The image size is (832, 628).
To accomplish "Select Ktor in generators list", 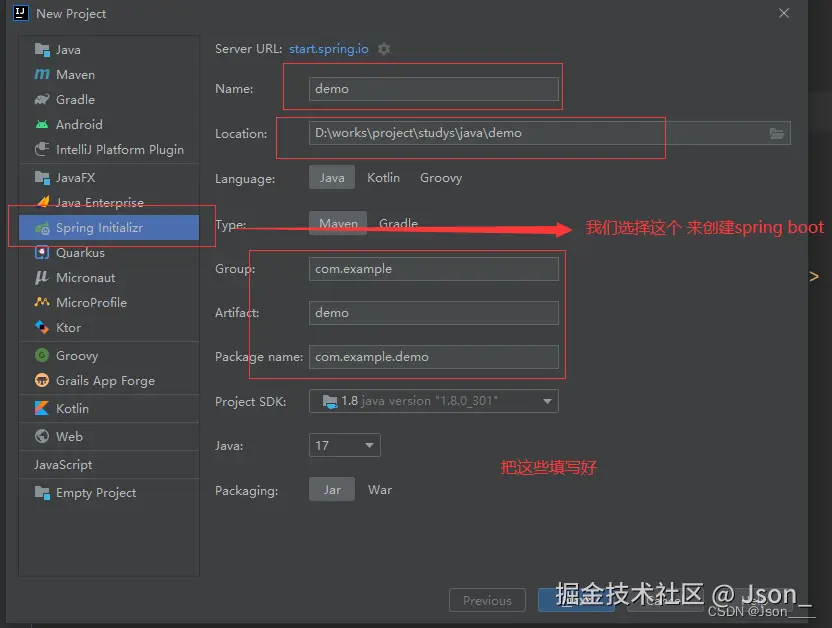I will [x=109, y=327].
